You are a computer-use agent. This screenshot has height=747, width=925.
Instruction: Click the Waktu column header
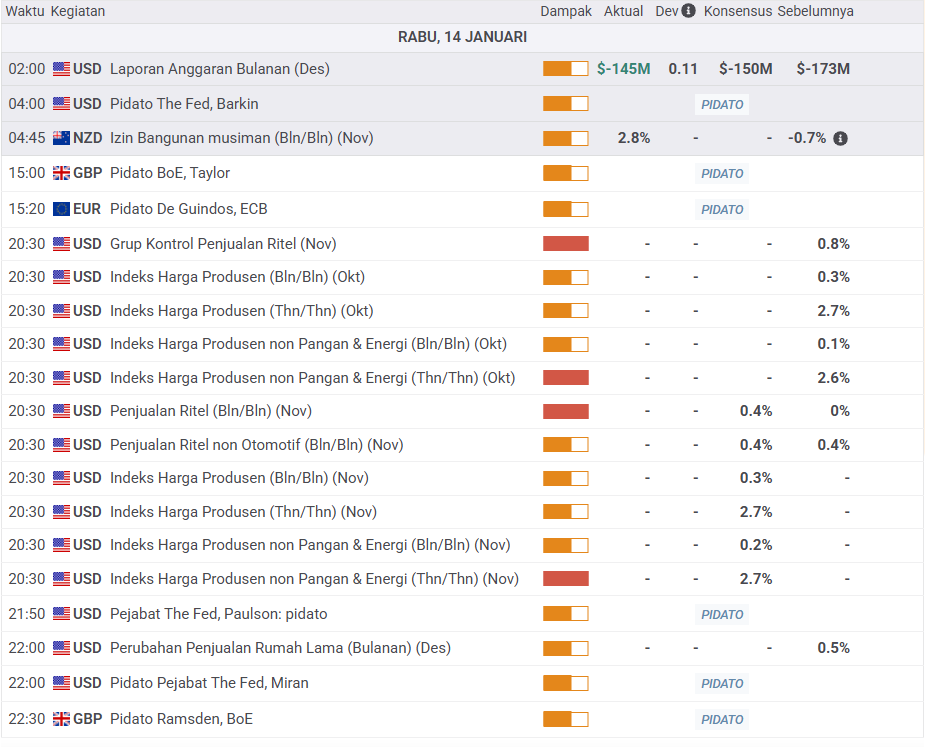26,11
